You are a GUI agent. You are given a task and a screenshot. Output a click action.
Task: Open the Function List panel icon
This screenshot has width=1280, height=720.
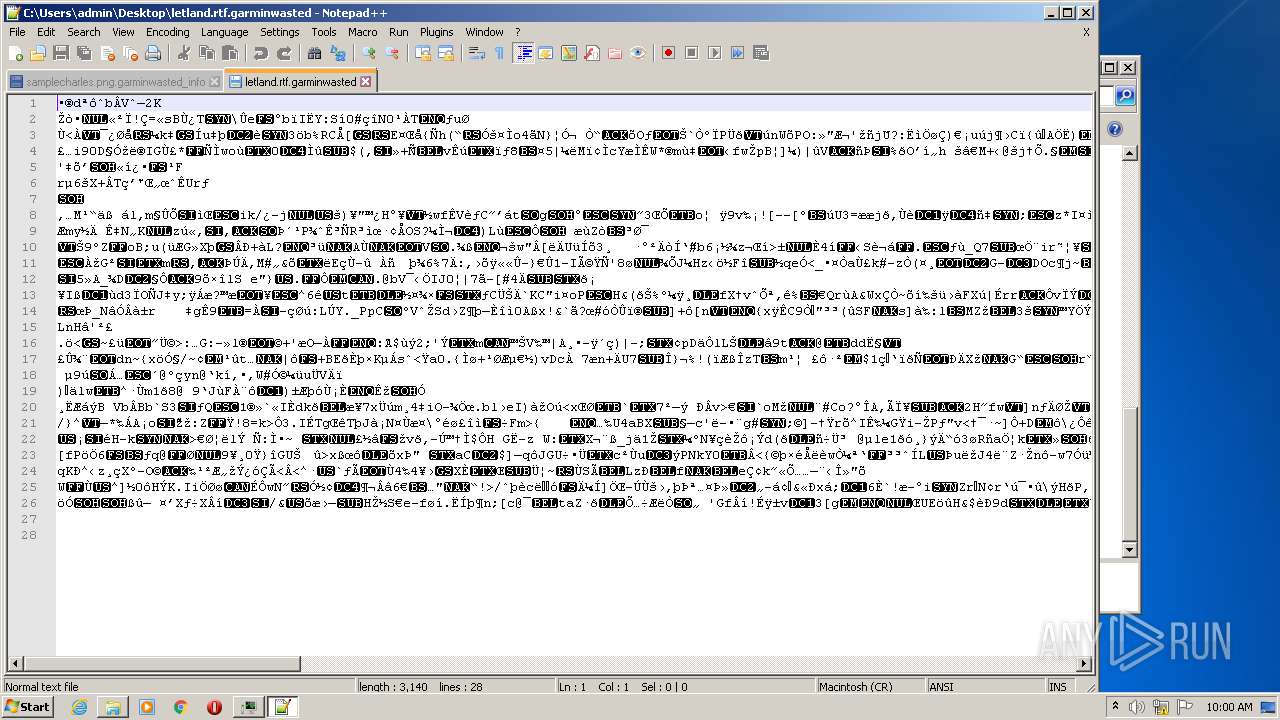pyautogui.click(x=592, y=53)
